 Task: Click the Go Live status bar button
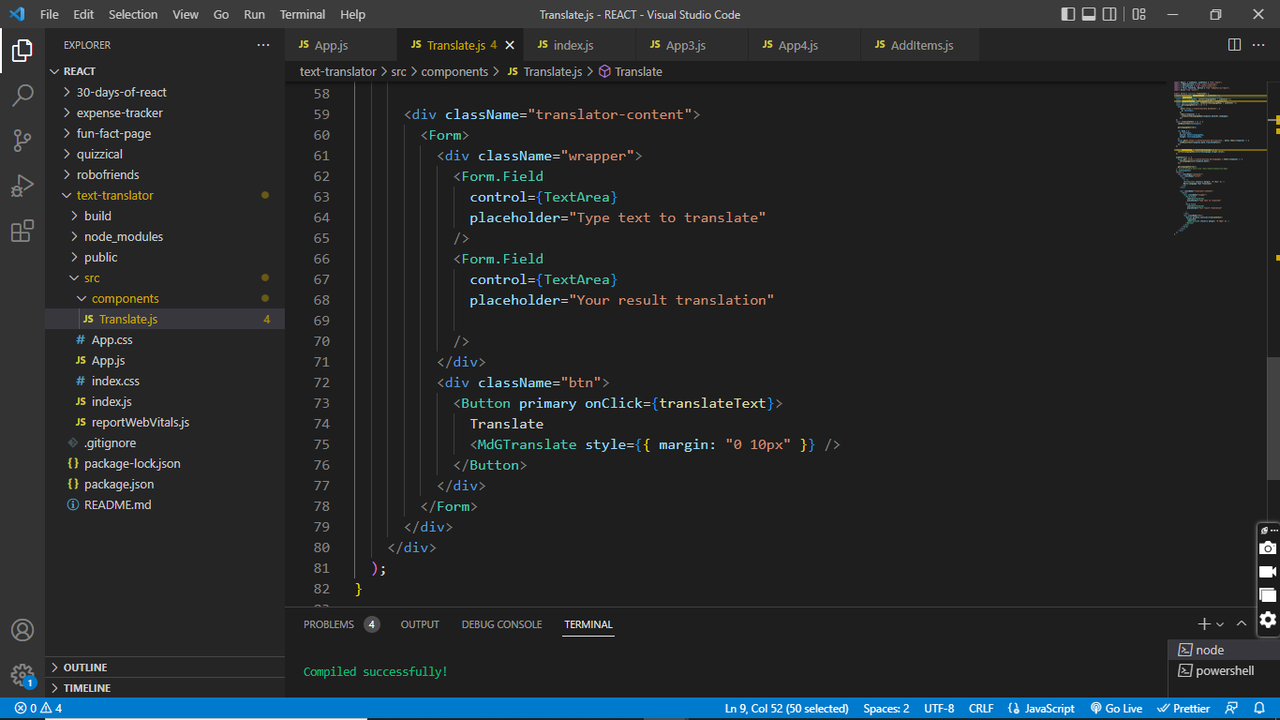pos(1116,708)
